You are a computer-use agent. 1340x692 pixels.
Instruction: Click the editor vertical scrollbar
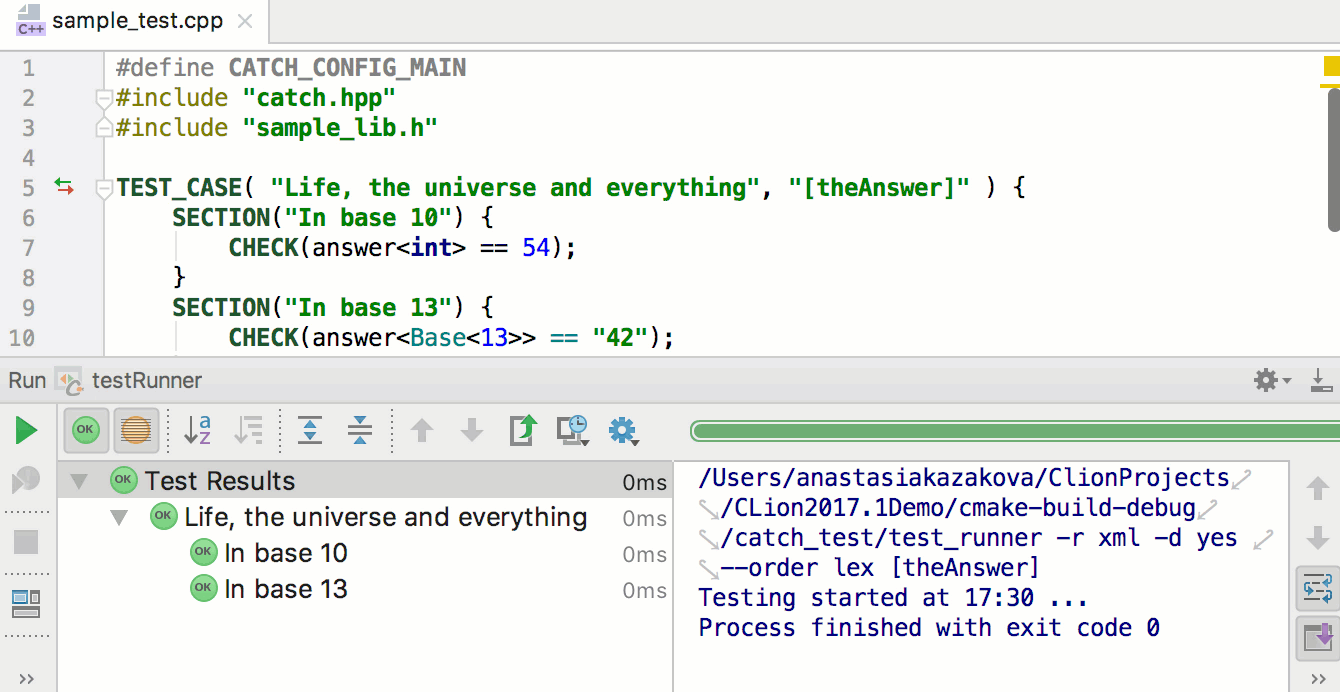(x=1333, y=160)
